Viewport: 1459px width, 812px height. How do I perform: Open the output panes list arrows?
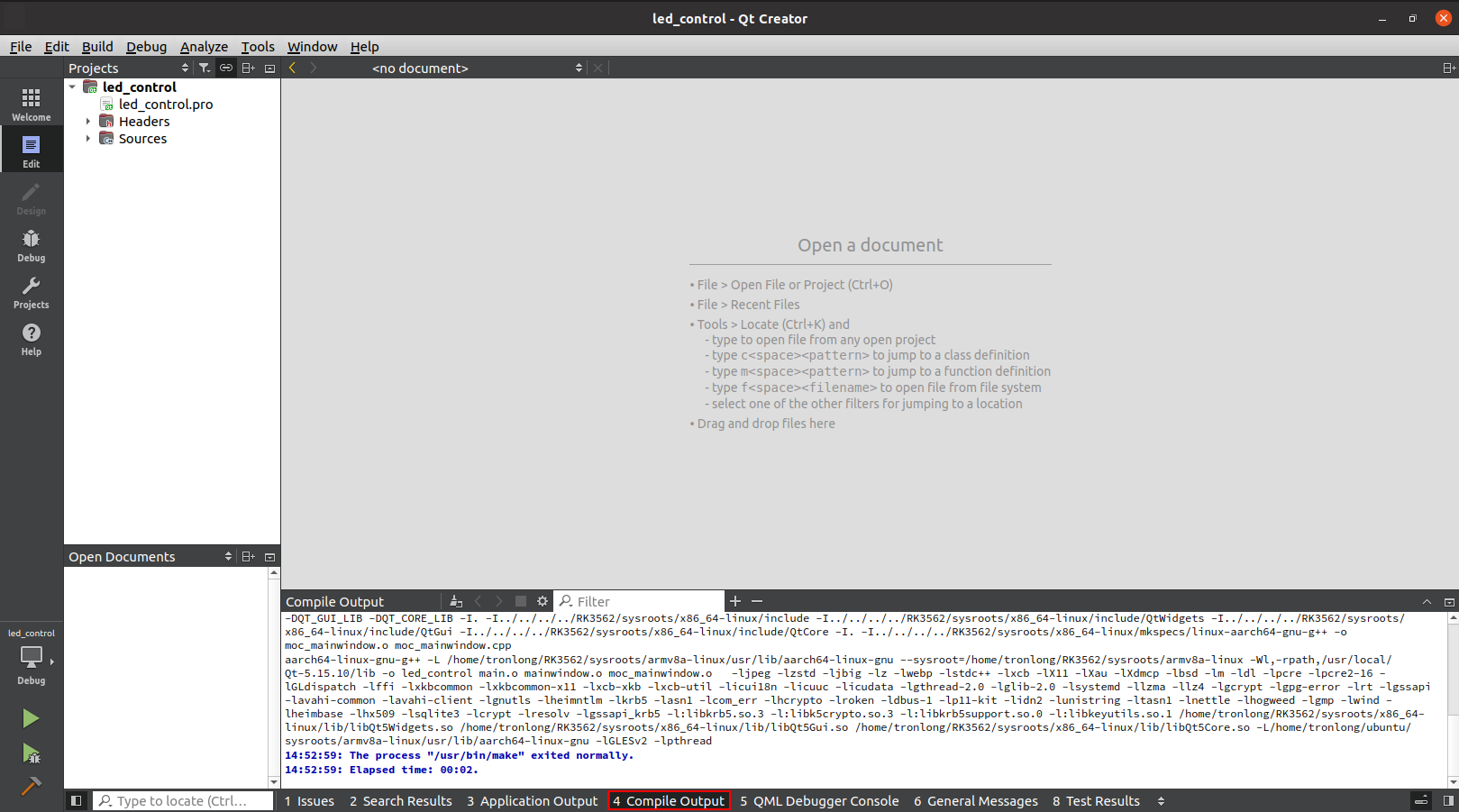1161,800
